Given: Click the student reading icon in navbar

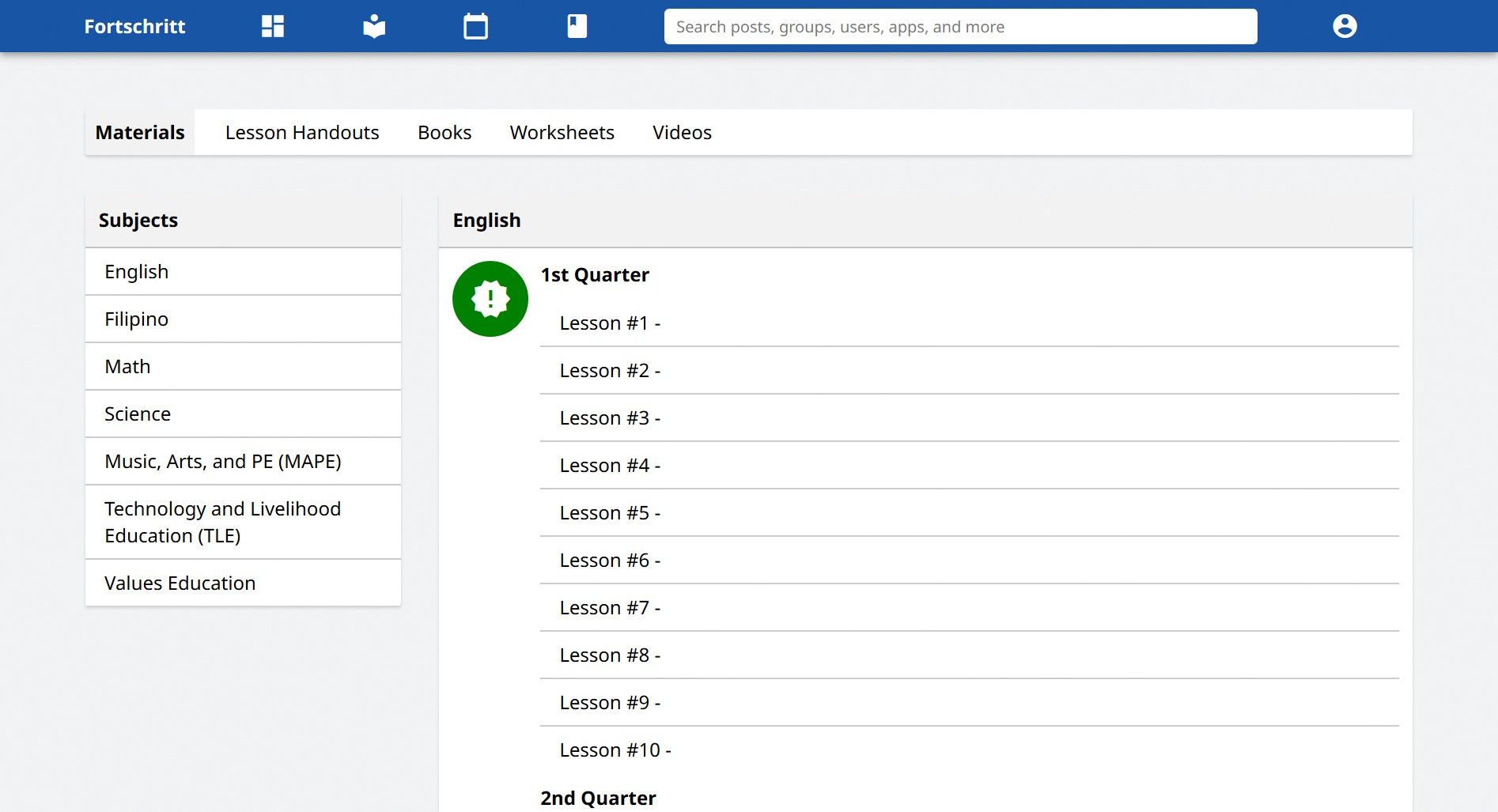Looking at the screenshot, I should 374,26.
